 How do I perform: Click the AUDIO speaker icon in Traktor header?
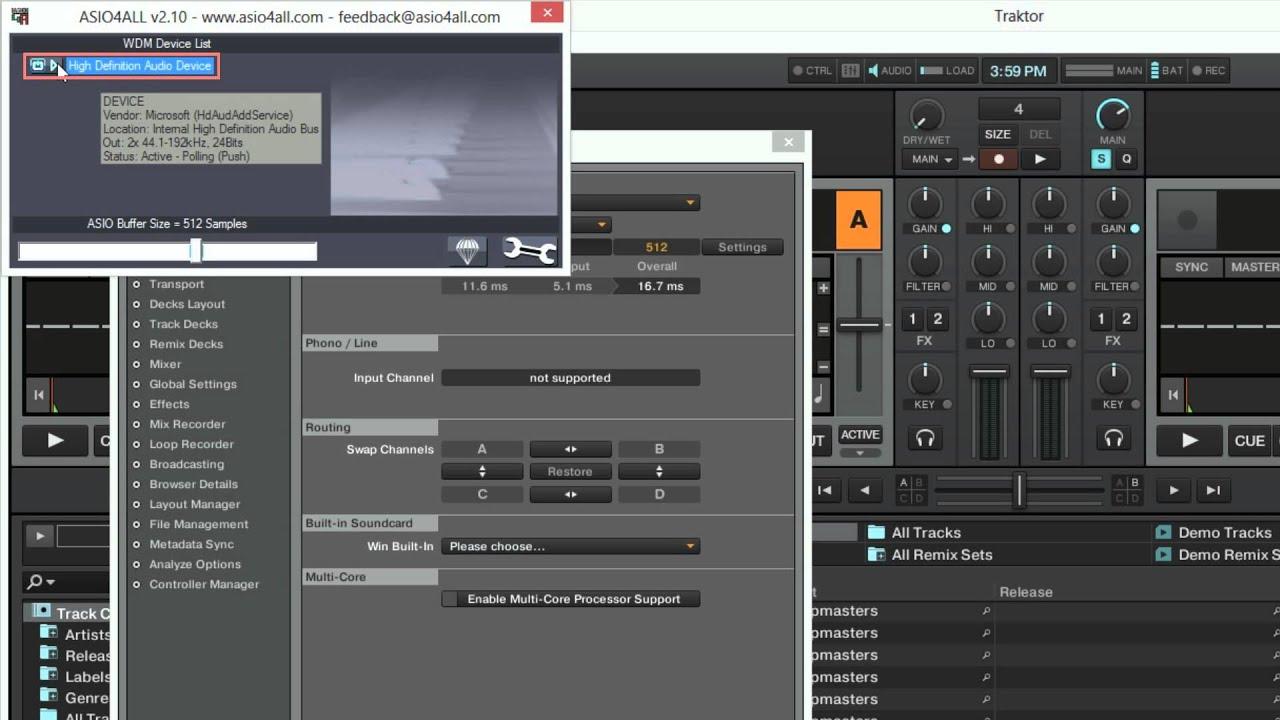coord(875,70)
